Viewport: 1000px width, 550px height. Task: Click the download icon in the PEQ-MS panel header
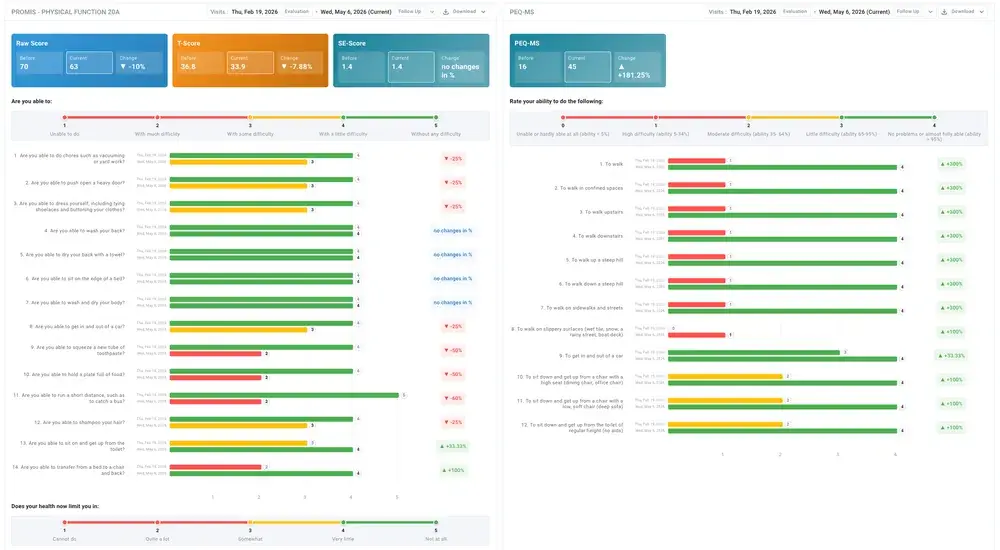pos(944,11)
